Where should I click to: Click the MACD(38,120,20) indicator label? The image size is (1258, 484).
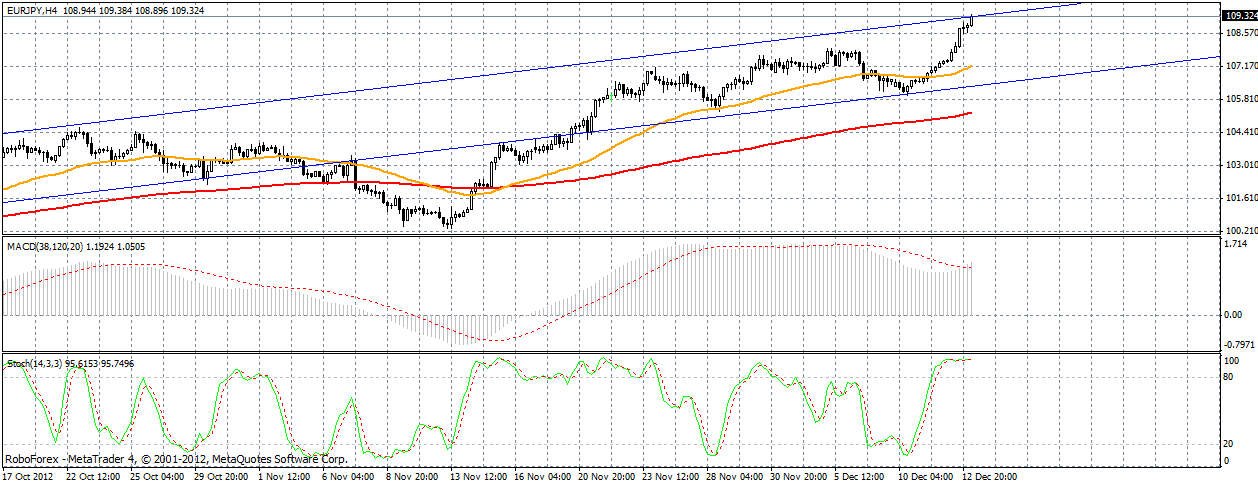[x=46, y=245]
